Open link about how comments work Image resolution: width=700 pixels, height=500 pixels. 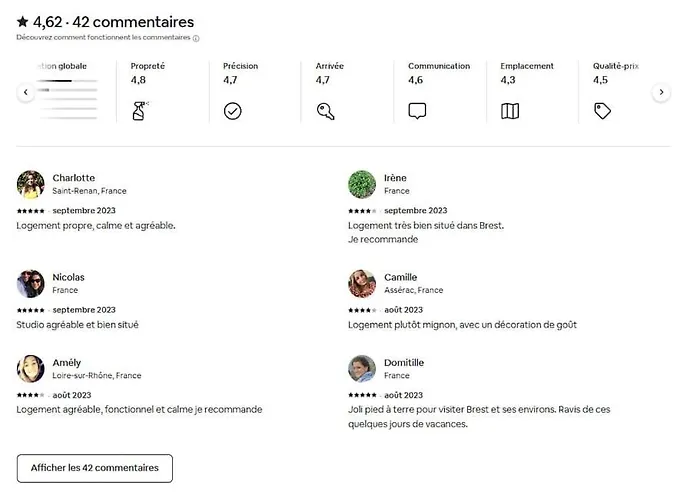click(103, 38)
